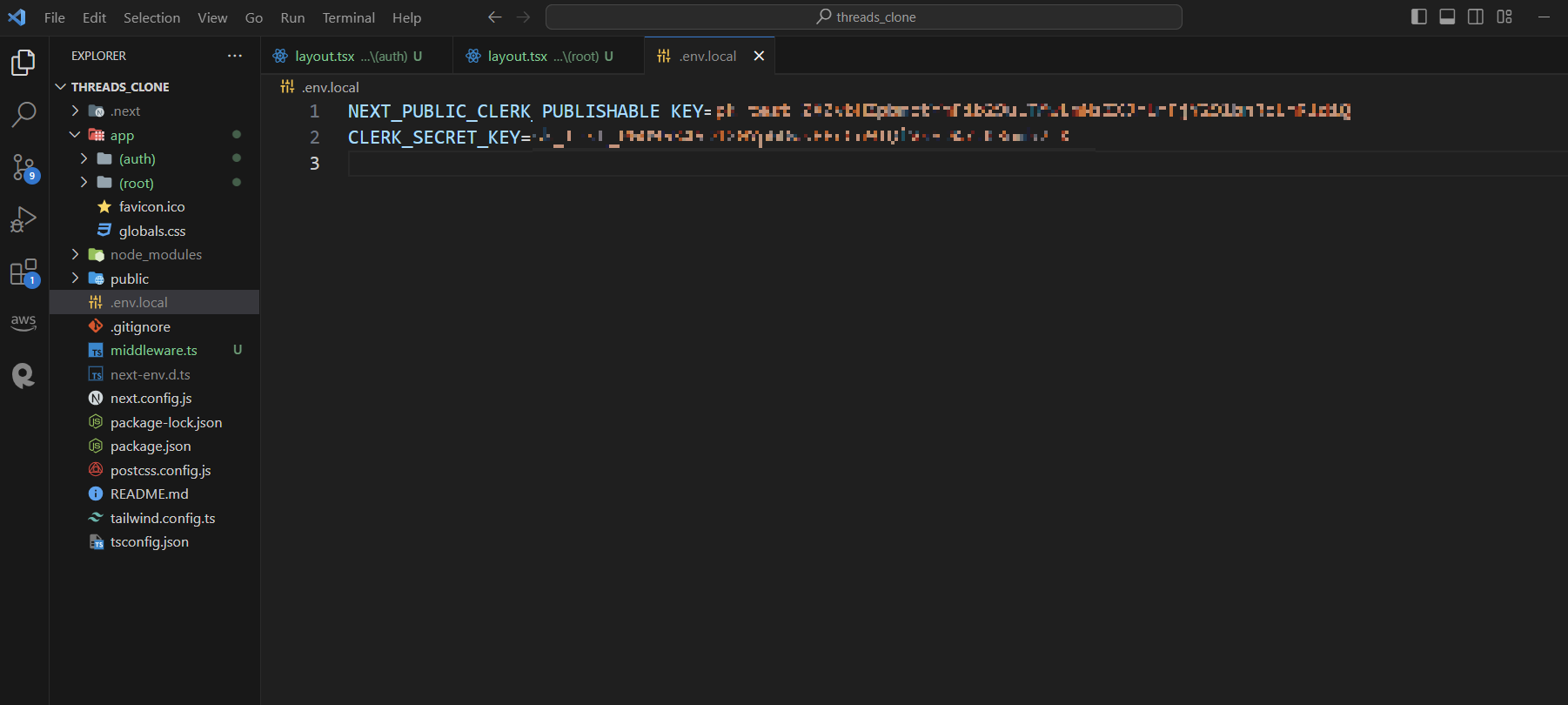Open tsconfig.json file

tap(155, 542)
